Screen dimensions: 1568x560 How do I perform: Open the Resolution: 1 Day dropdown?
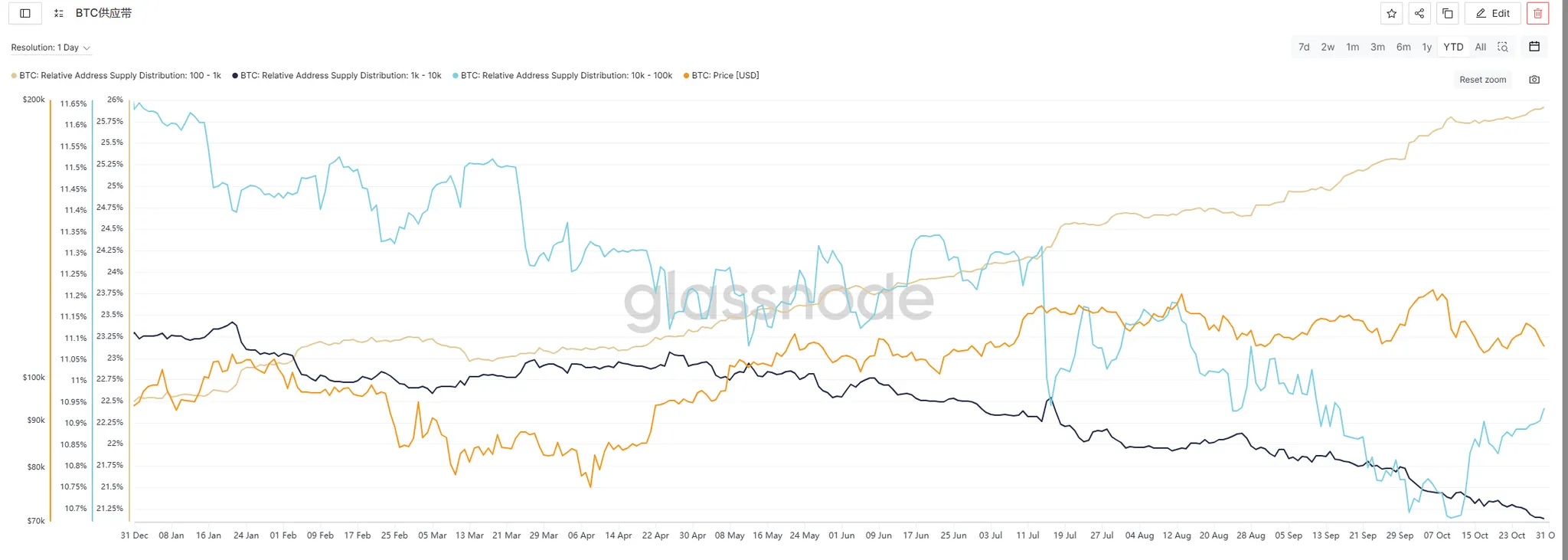51,47
